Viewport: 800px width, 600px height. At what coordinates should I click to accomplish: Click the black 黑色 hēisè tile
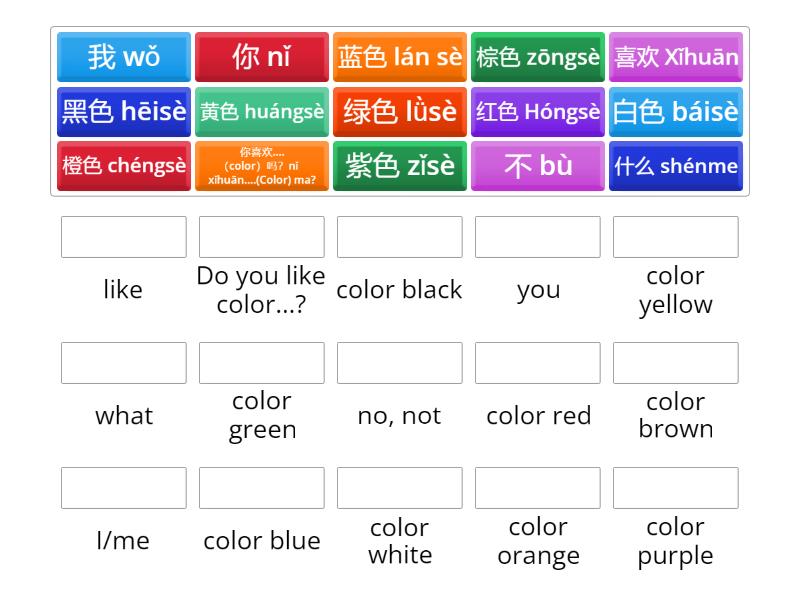pyautogui.click(x=123, y=112)
